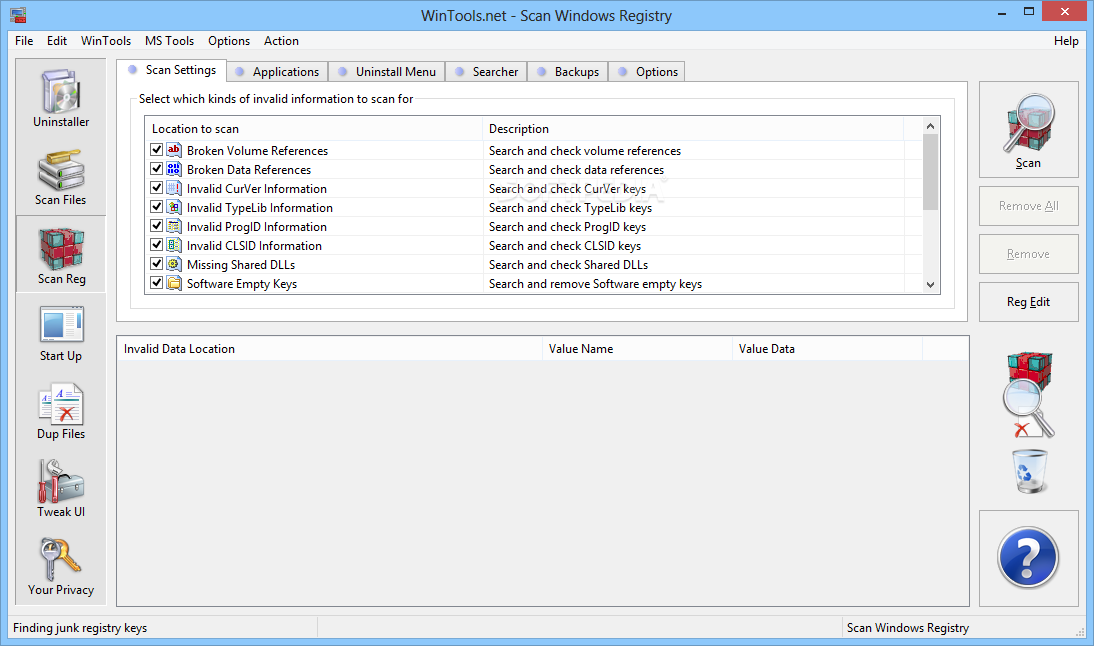Click the blue question mark help icon

[x=1028, y=557]
